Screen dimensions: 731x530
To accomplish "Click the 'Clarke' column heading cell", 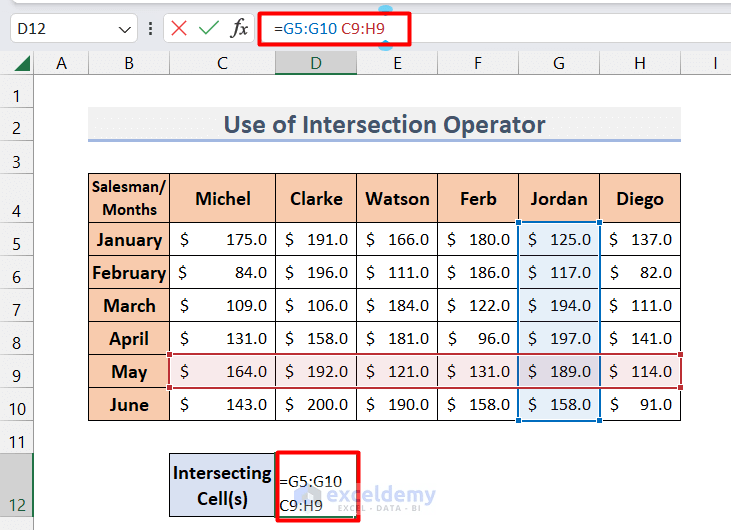I will pyautogui.click(x=316, y=198).
